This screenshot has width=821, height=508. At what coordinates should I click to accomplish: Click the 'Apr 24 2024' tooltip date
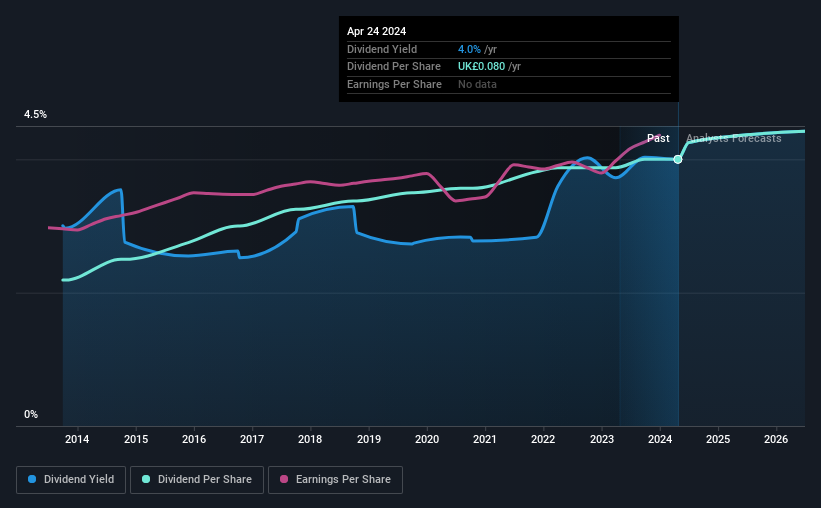[376, 31]
